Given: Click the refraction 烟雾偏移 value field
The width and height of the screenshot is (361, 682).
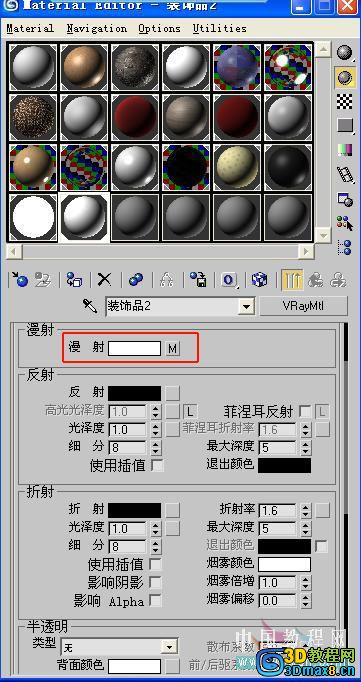Looking at the screenshot, I should click(278, 601).
